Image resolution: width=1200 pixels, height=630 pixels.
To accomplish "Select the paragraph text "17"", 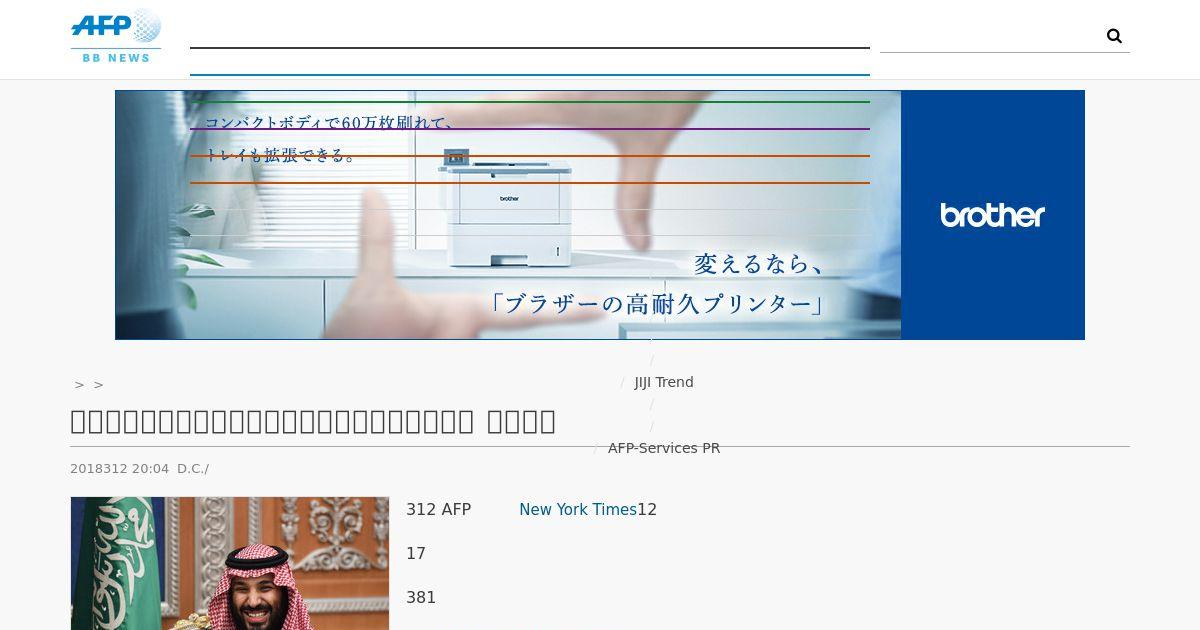I will pyautogui.click(x=416, y=554).
